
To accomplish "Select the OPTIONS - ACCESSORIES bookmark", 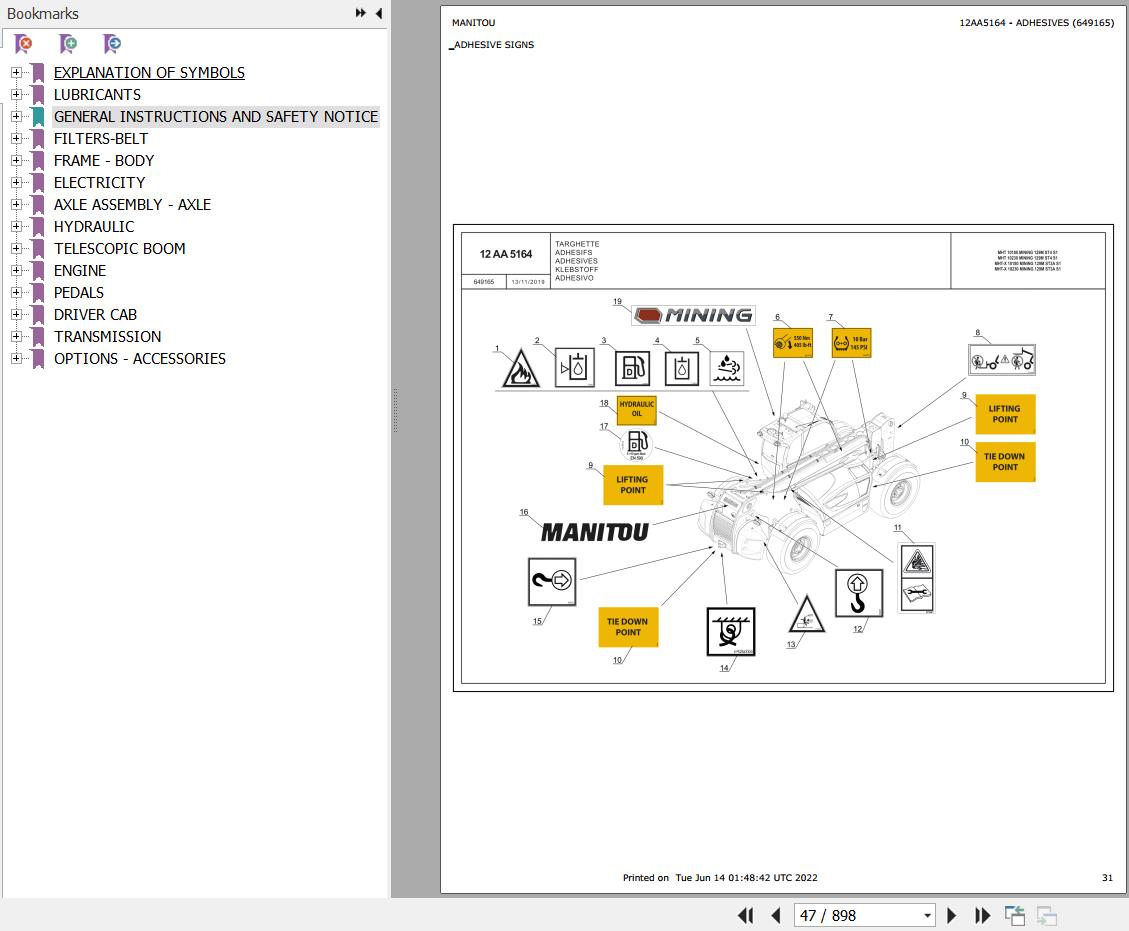I will (140, 359).
